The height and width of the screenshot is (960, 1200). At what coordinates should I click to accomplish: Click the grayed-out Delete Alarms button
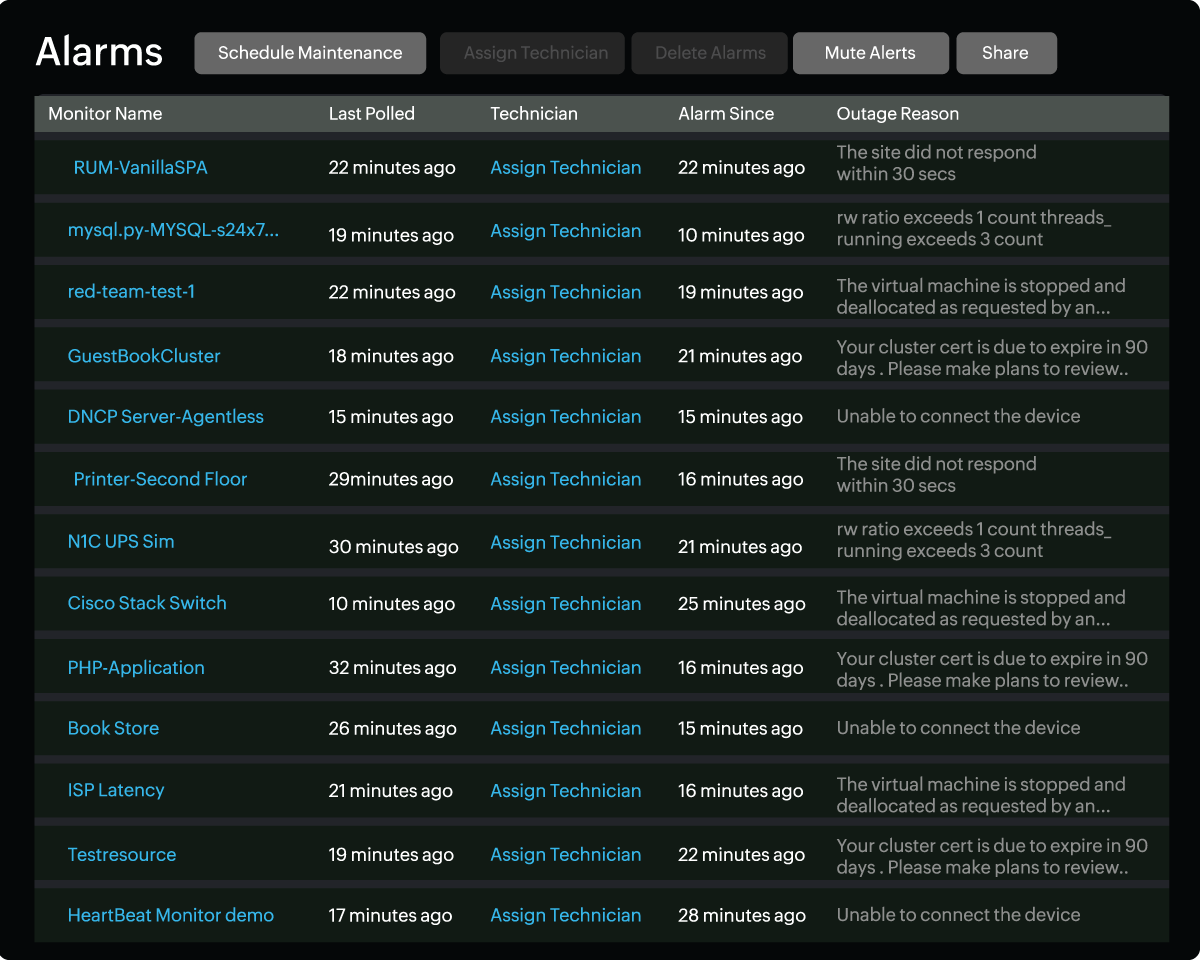(710, 54)
